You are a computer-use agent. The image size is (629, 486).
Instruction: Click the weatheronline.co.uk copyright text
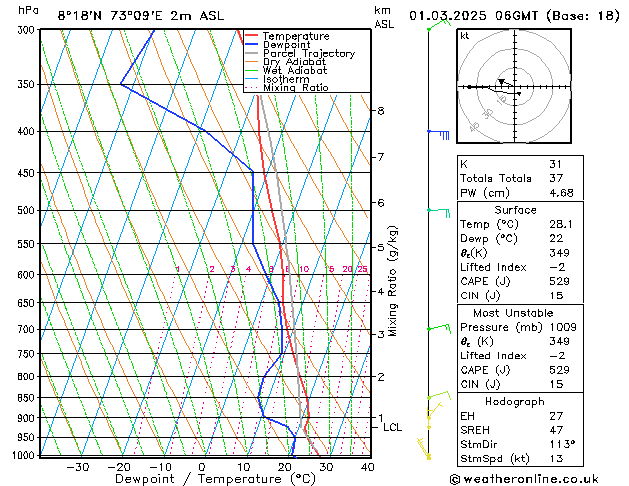(524, 479)
